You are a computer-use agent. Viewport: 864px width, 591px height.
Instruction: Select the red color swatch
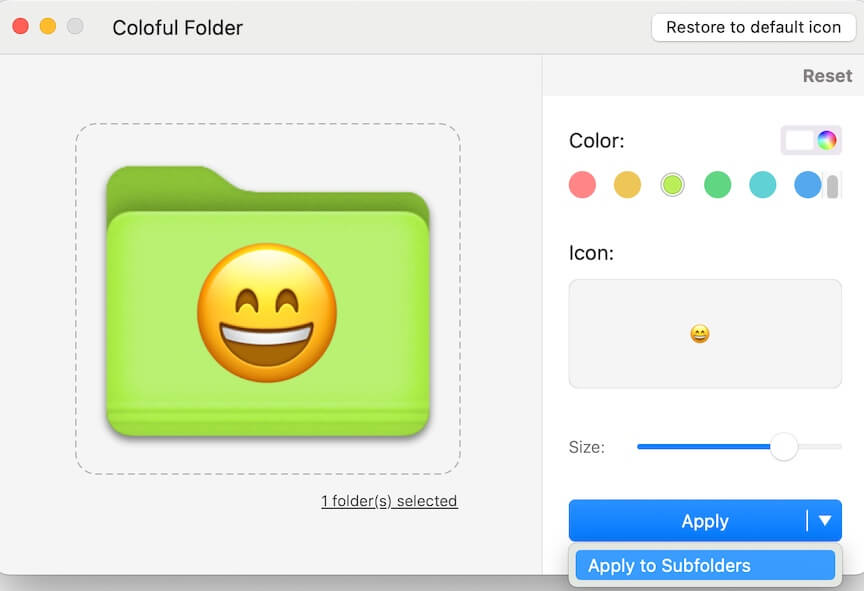click(582, 185)
